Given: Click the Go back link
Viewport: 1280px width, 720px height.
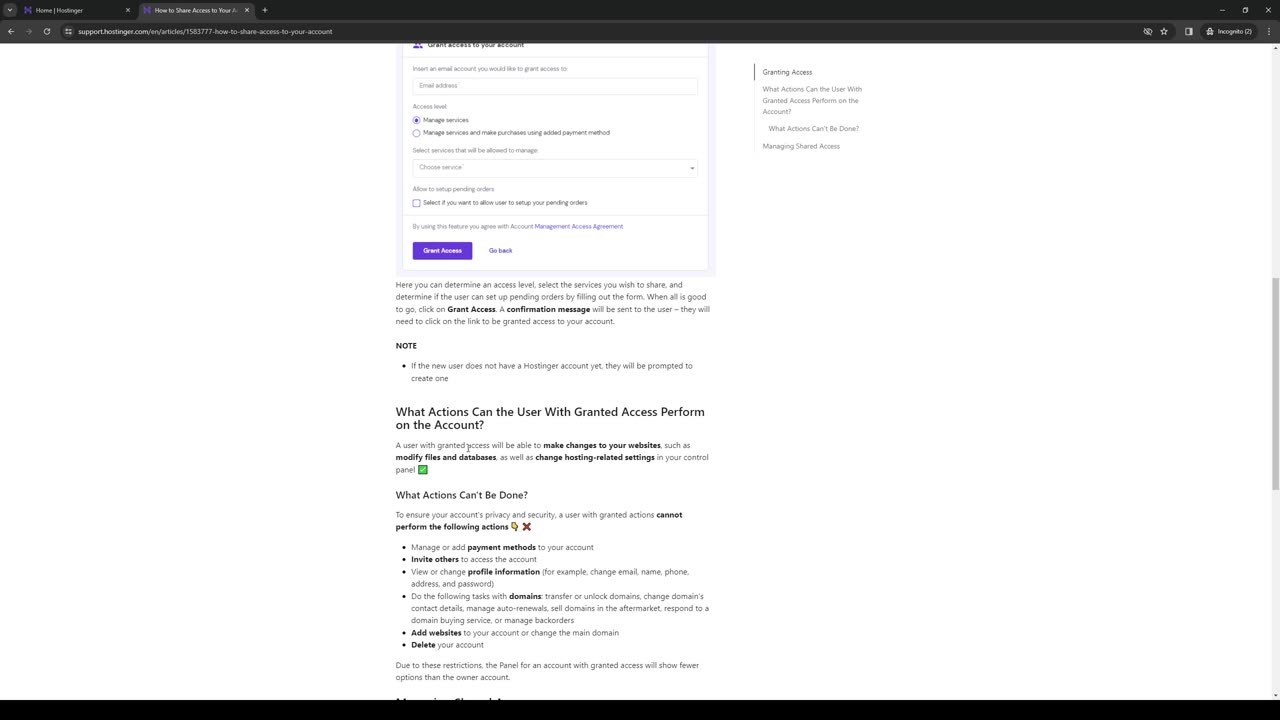Looking at the screenshot, I should click(500, 251).
